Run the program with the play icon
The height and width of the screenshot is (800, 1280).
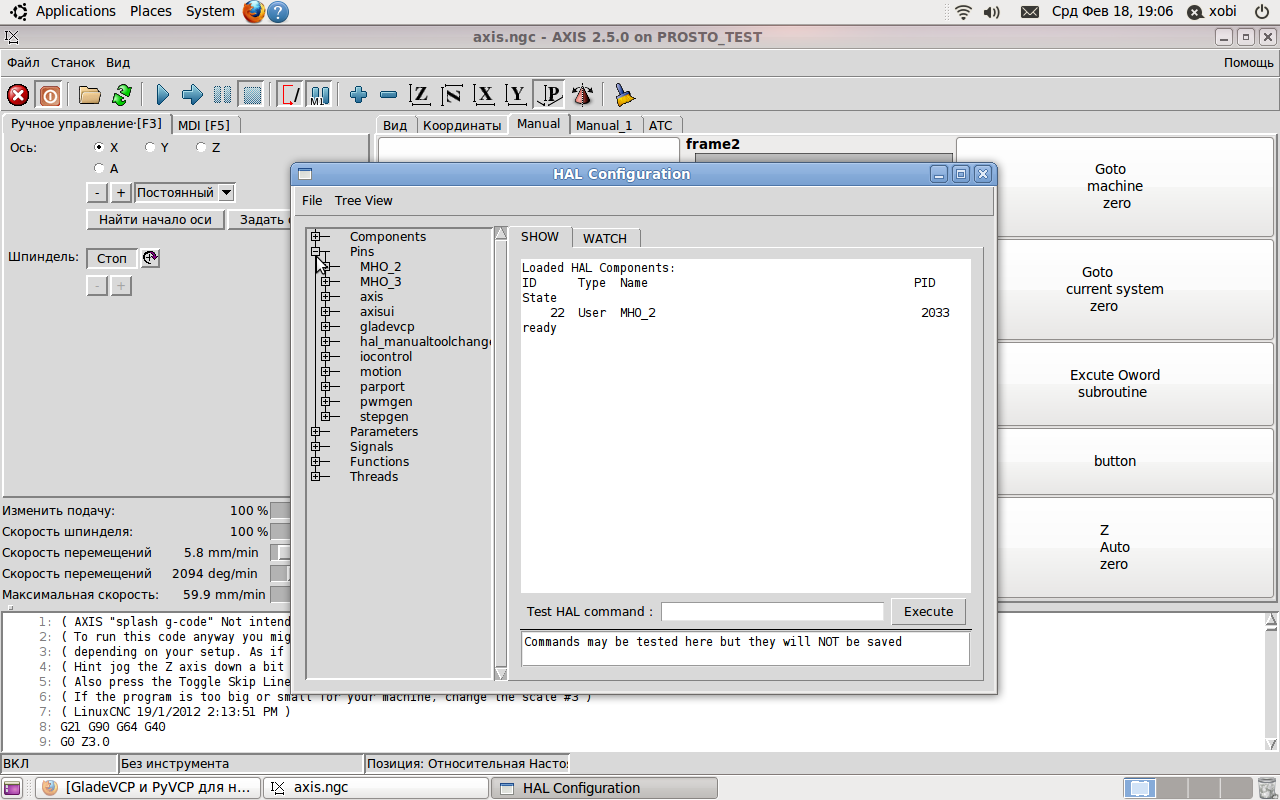click(x=163, y=95)
